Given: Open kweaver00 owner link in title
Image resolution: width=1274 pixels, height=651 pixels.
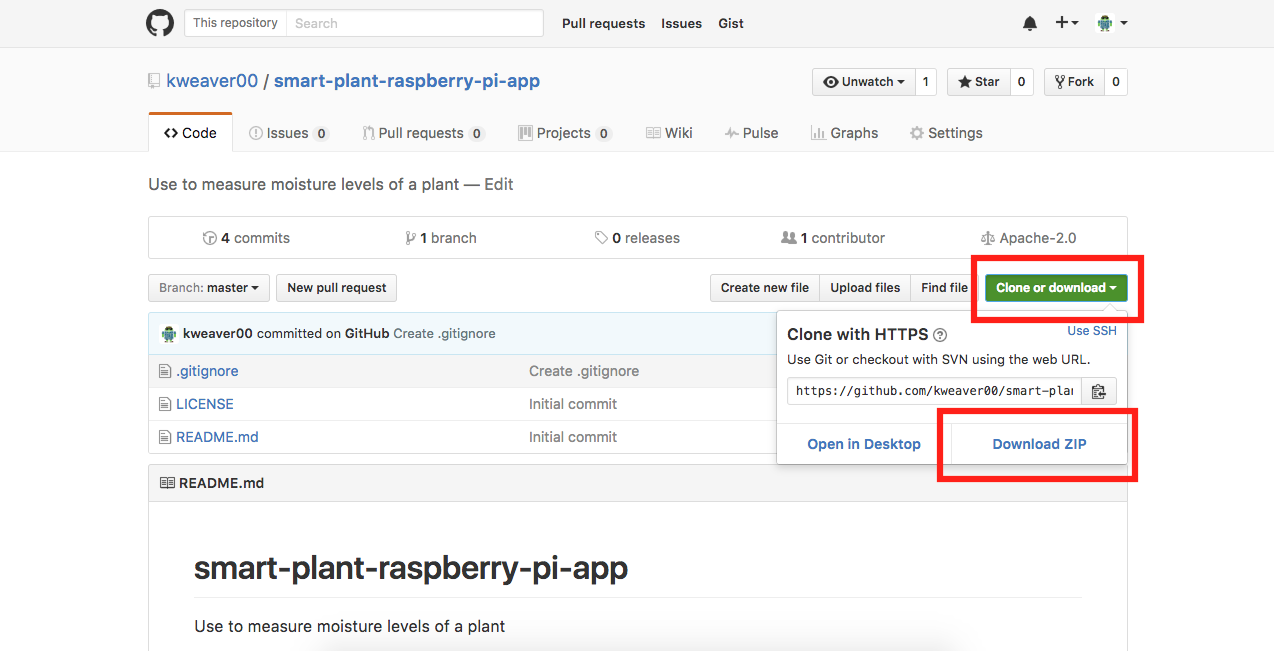Looking at the screenshot, I should [x=212, y=81].
